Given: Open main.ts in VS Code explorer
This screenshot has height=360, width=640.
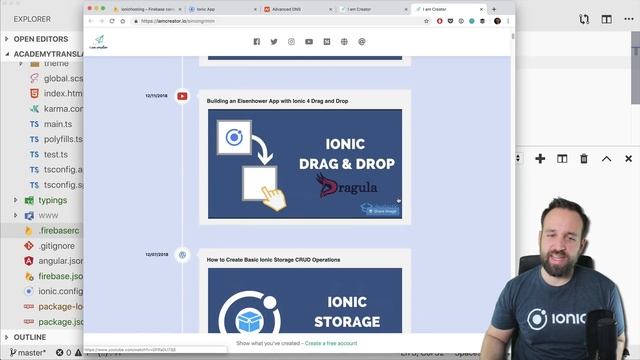Looking at the screenshot, I should pos(58,124).
